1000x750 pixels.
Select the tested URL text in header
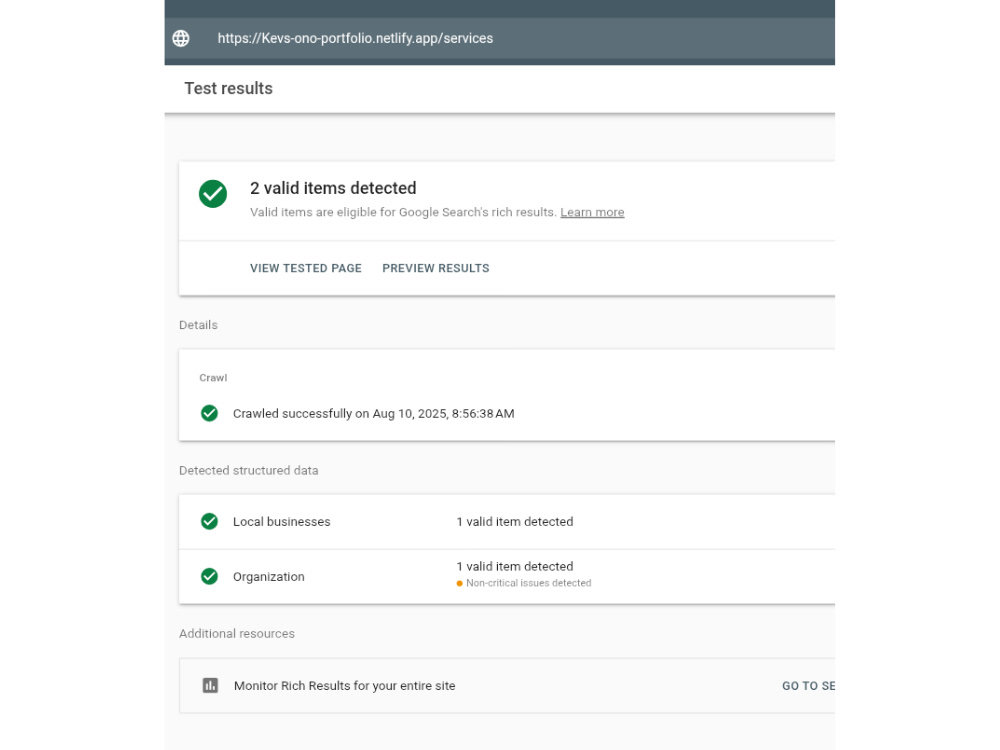(355, 38)
